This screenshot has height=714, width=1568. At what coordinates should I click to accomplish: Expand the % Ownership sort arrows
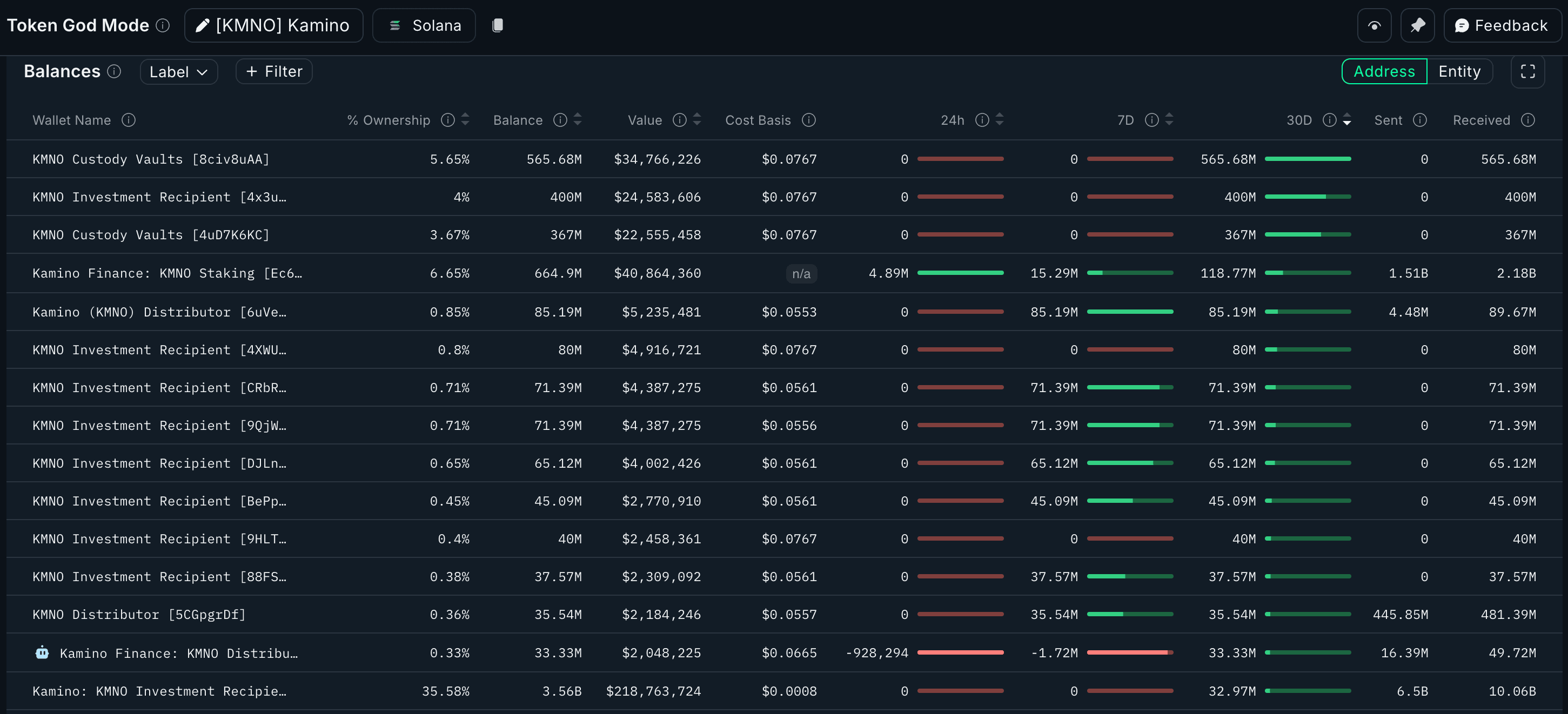[x=465, y=119]
